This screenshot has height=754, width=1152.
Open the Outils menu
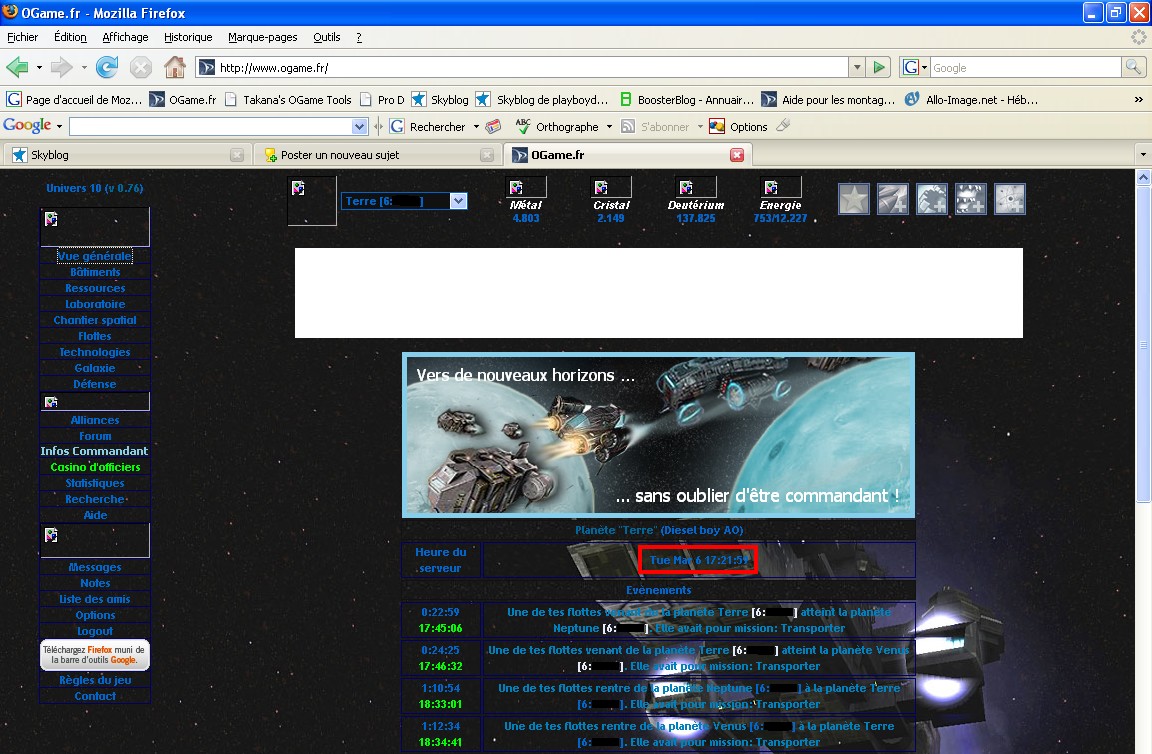(326, 37)
